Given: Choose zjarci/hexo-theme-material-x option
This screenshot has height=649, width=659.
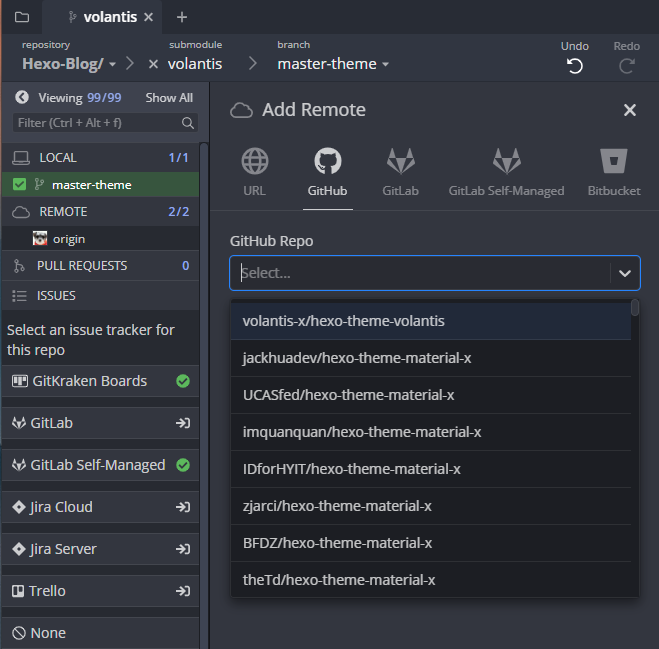Looking at the screenshot, I should pos(431,506).
